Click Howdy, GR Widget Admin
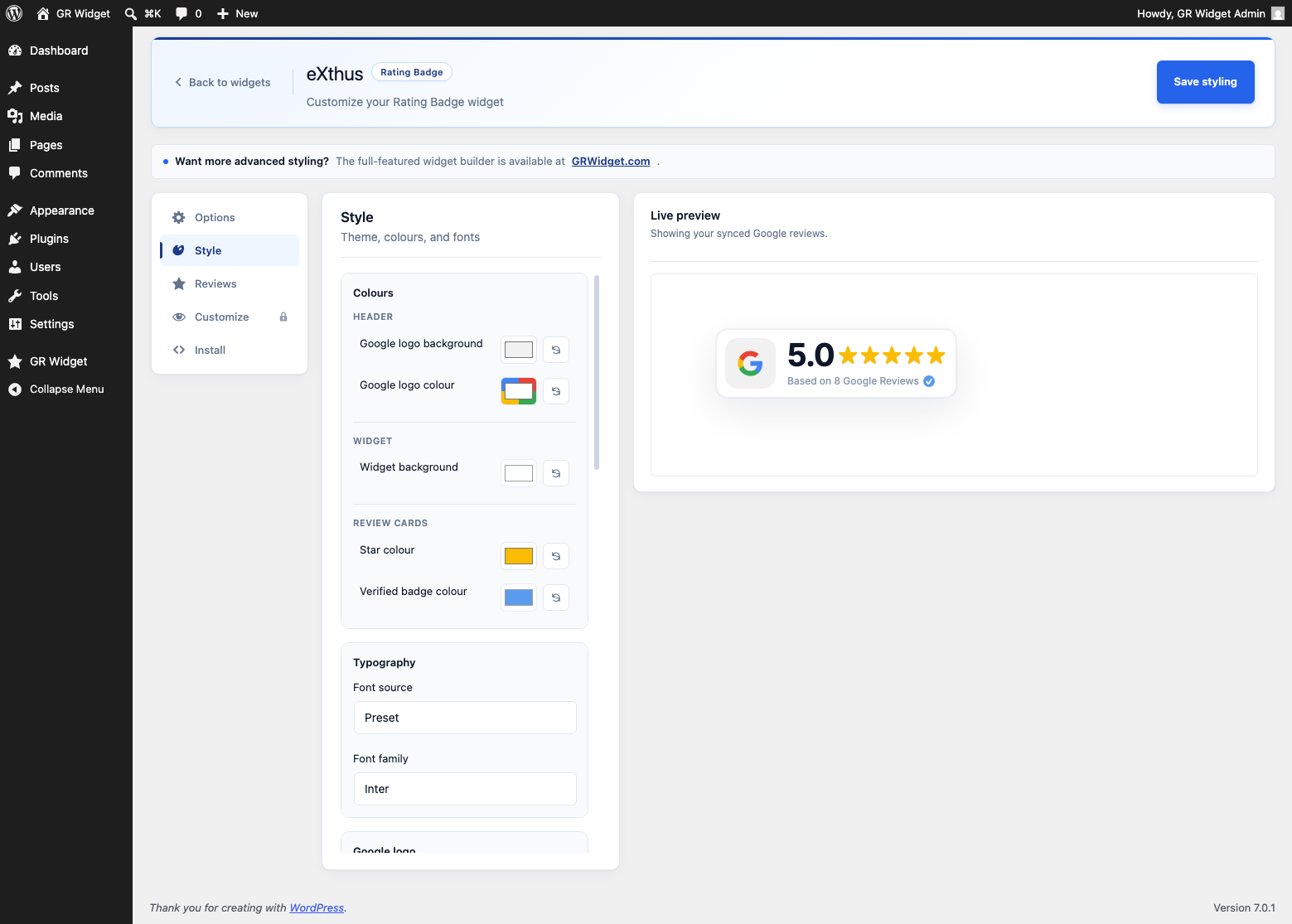This screenshot has width=1292, height=924. (1201, 13)
